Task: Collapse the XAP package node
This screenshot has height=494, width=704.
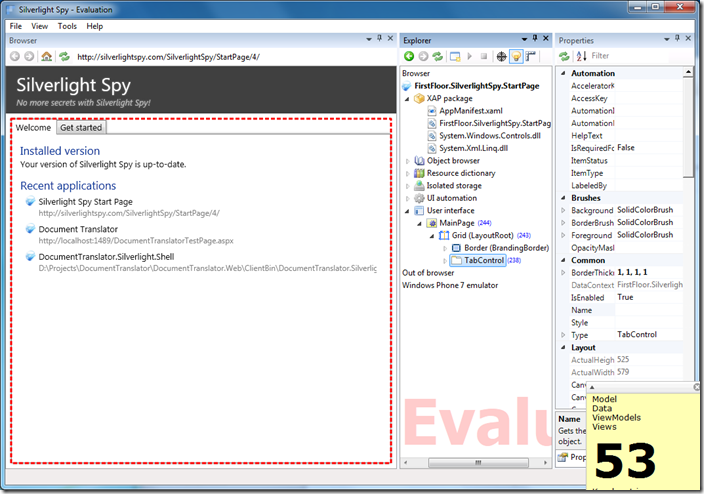Action: (x=407, y=99)
